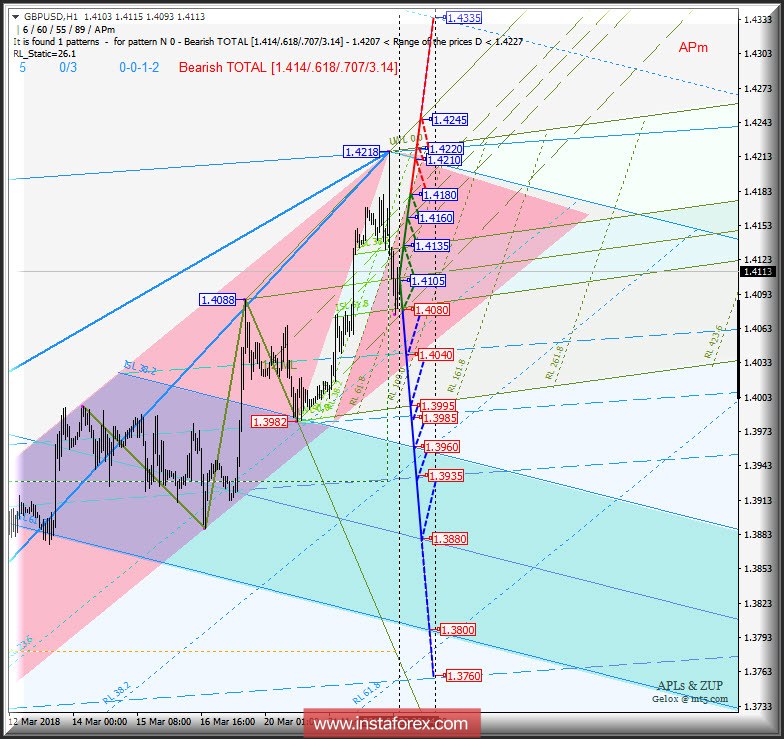
Task: Click the 1.4333 price scale value
Action: tap(758, 20)
